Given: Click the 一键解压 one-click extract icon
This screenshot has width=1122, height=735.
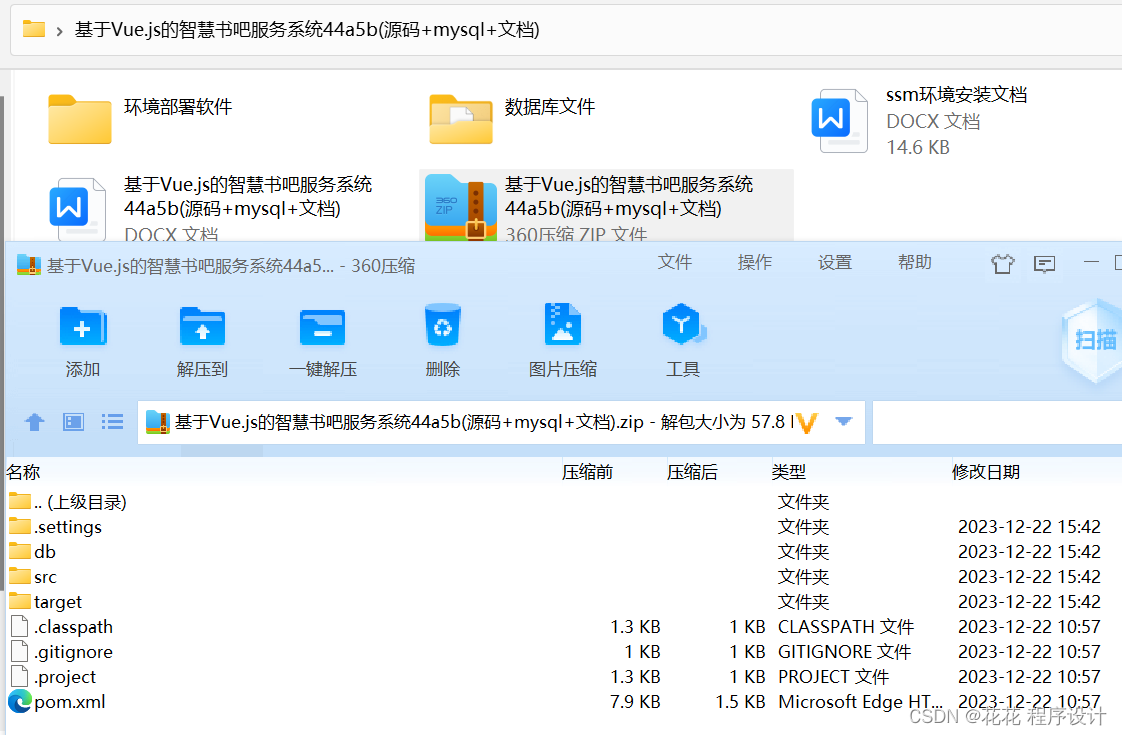Looking at the screenshot, I should 322,327.
